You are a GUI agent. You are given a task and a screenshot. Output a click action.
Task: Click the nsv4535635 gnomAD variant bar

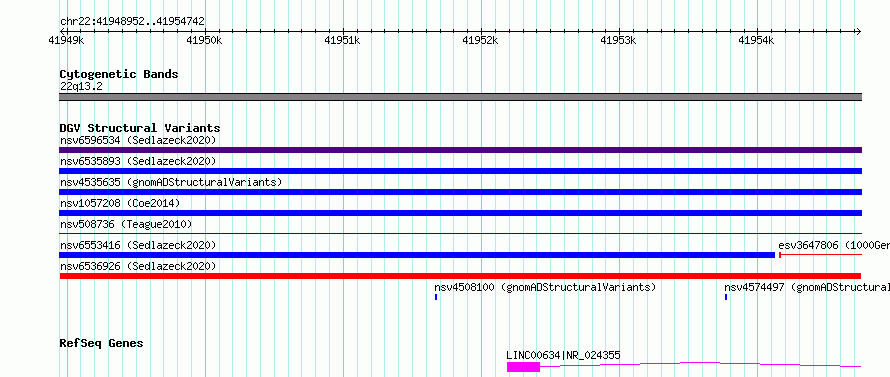[x=460, y=192]
